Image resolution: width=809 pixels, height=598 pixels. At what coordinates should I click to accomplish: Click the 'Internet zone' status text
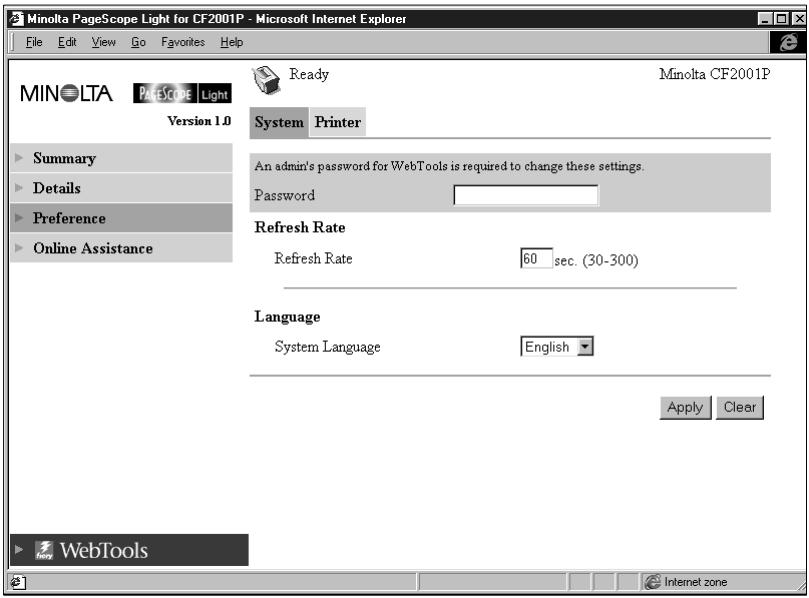point(695,582)
